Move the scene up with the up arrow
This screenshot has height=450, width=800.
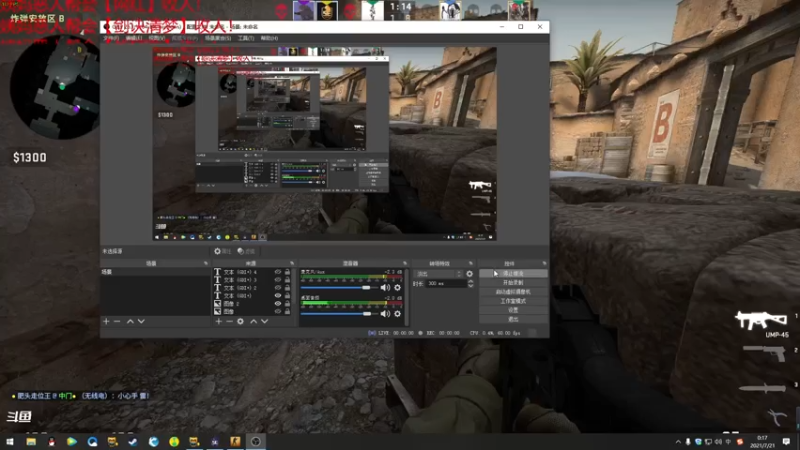pos(130,321)
